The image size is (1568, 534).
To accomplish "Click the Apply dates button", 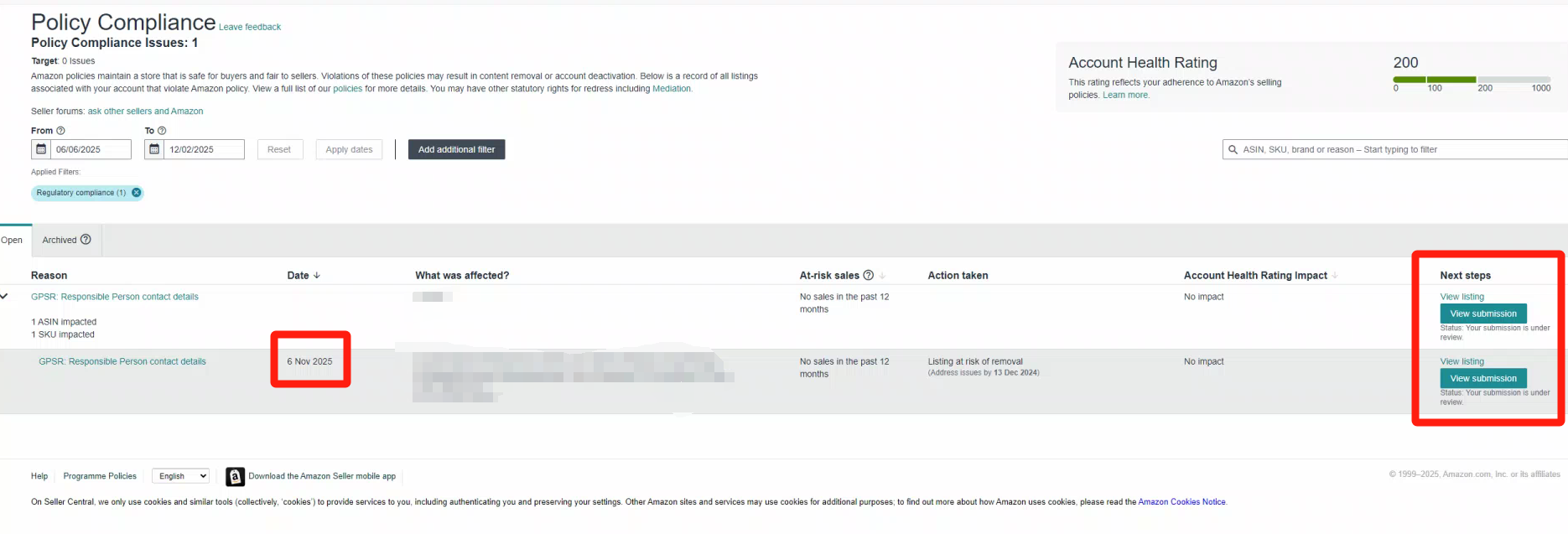I will pyautogui.click(x=349, y=149).
